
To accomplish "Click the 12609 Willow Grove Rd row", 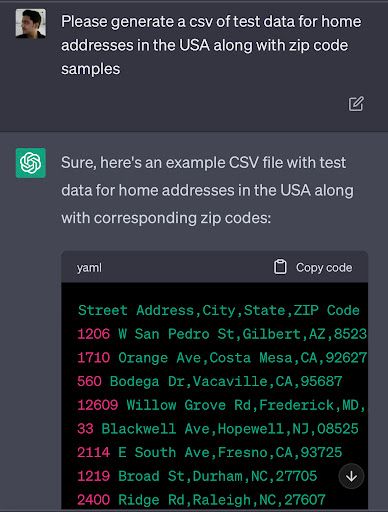I will pos(222,405).
